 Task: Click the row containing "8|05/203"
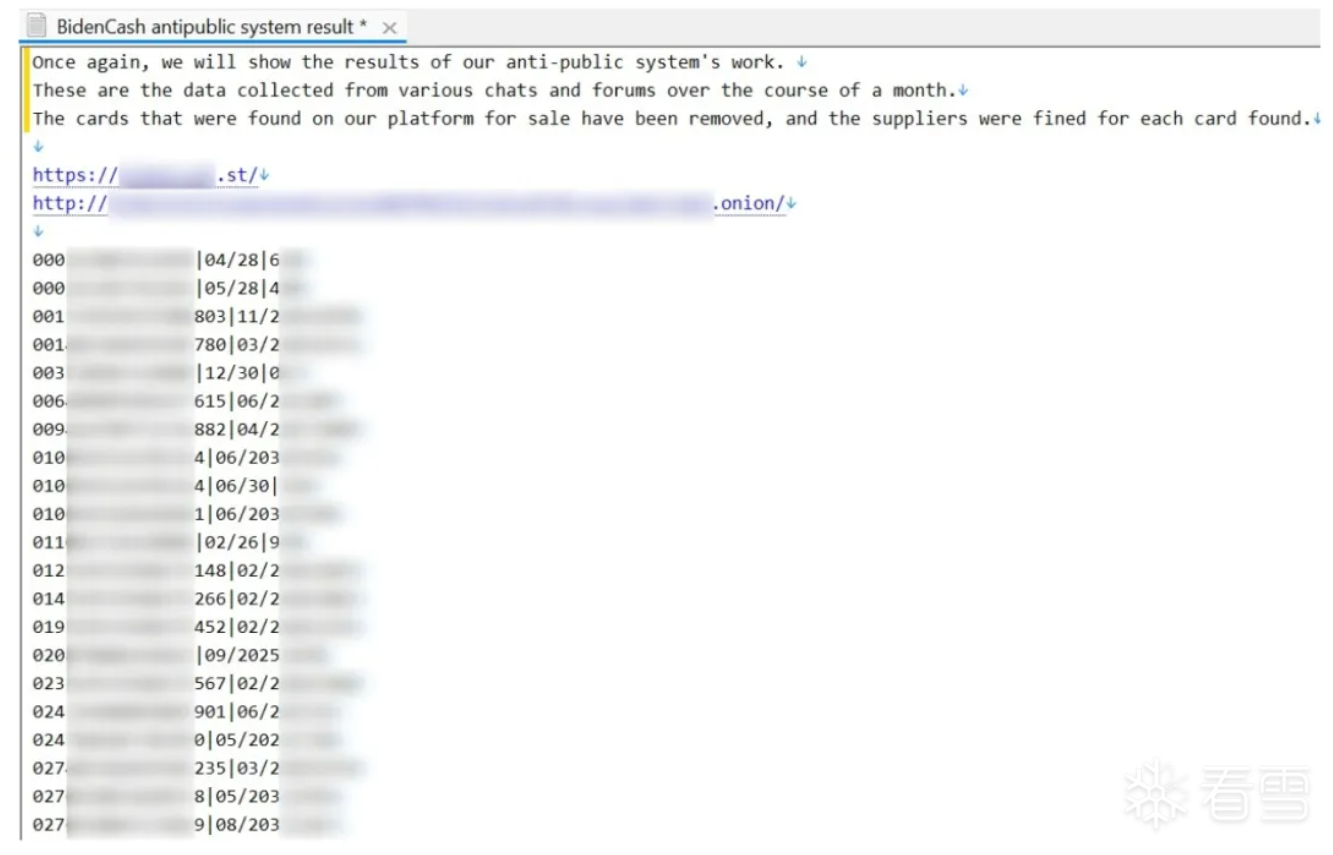point(186,797)
